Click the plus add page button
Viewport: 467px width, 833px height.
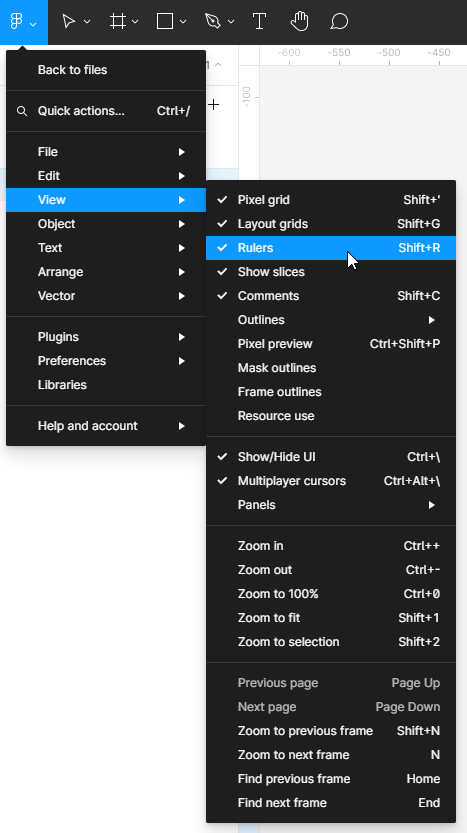click(214, 105)
